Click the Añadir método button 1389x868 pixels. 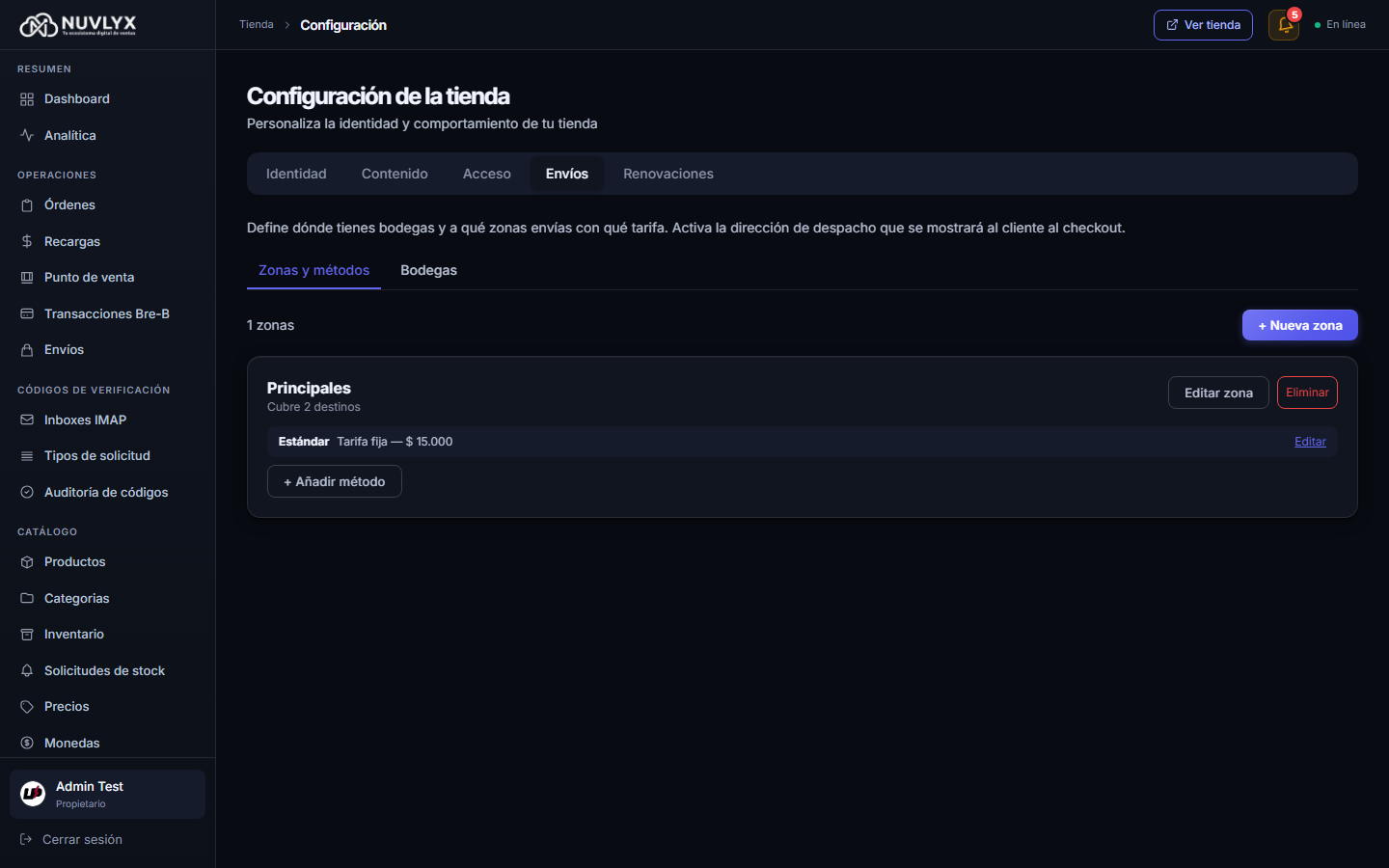(x=335, y=481)
